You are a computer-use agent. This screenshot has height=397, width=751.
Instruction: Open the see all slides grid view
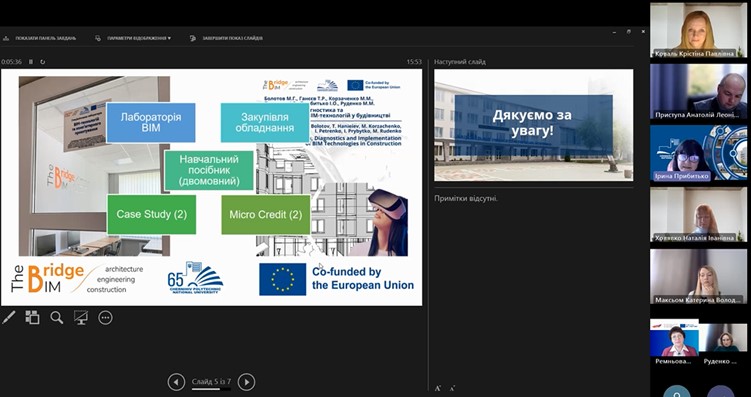[32, 317]
